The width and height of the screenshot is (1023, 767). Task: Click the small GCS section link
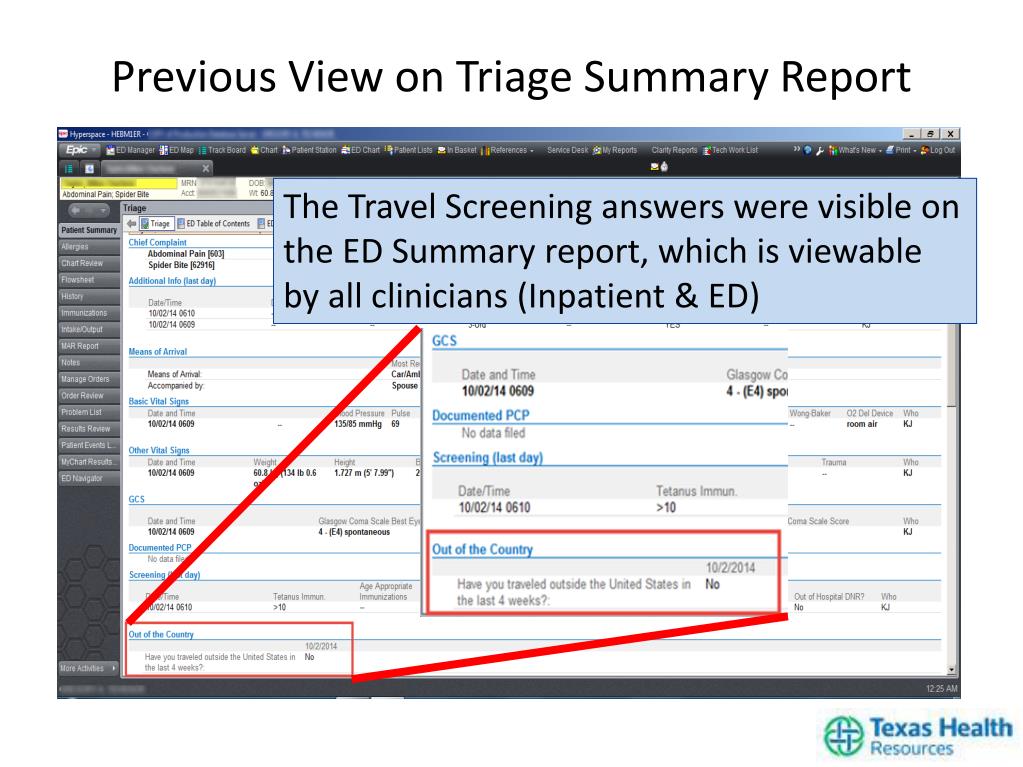click(136, 499)
